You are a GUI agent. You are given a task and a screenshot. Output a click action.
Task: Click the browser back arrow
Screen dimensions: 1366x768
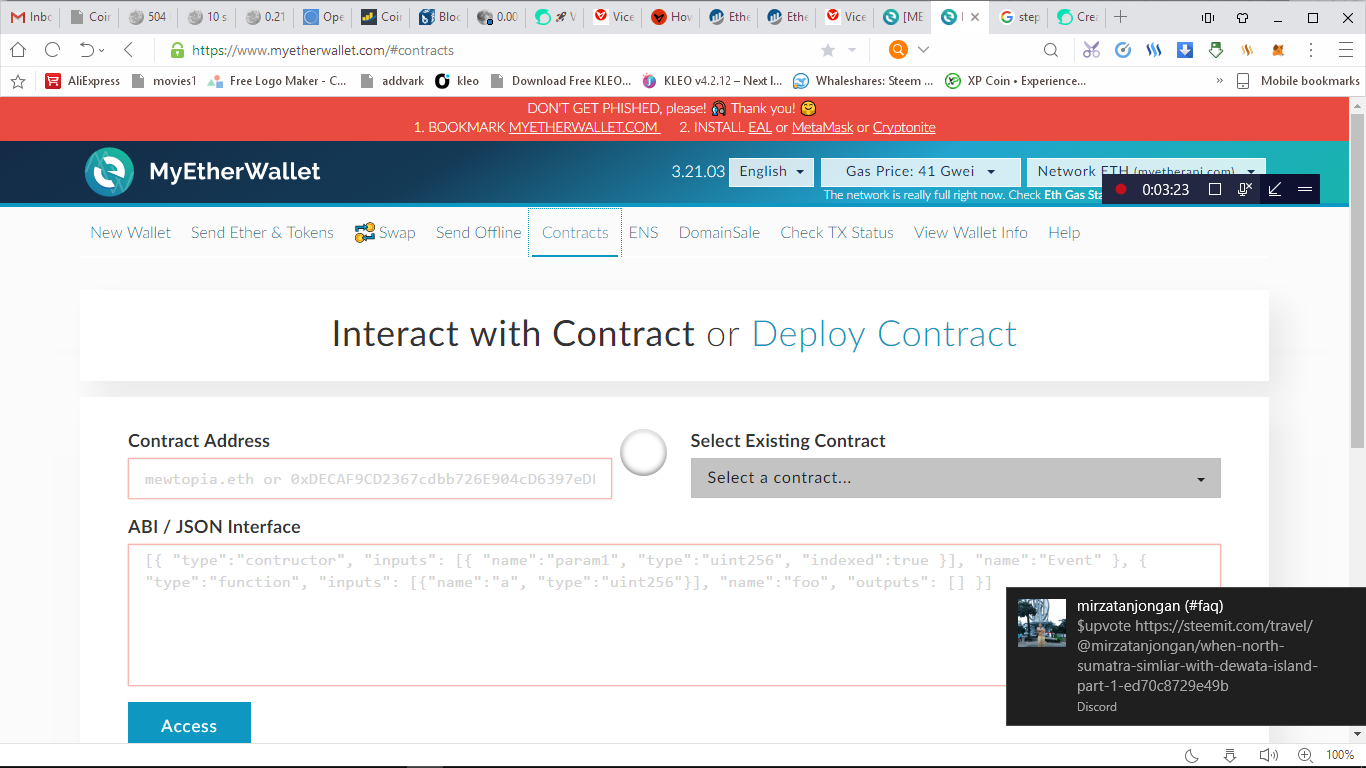tap(128, 50)
